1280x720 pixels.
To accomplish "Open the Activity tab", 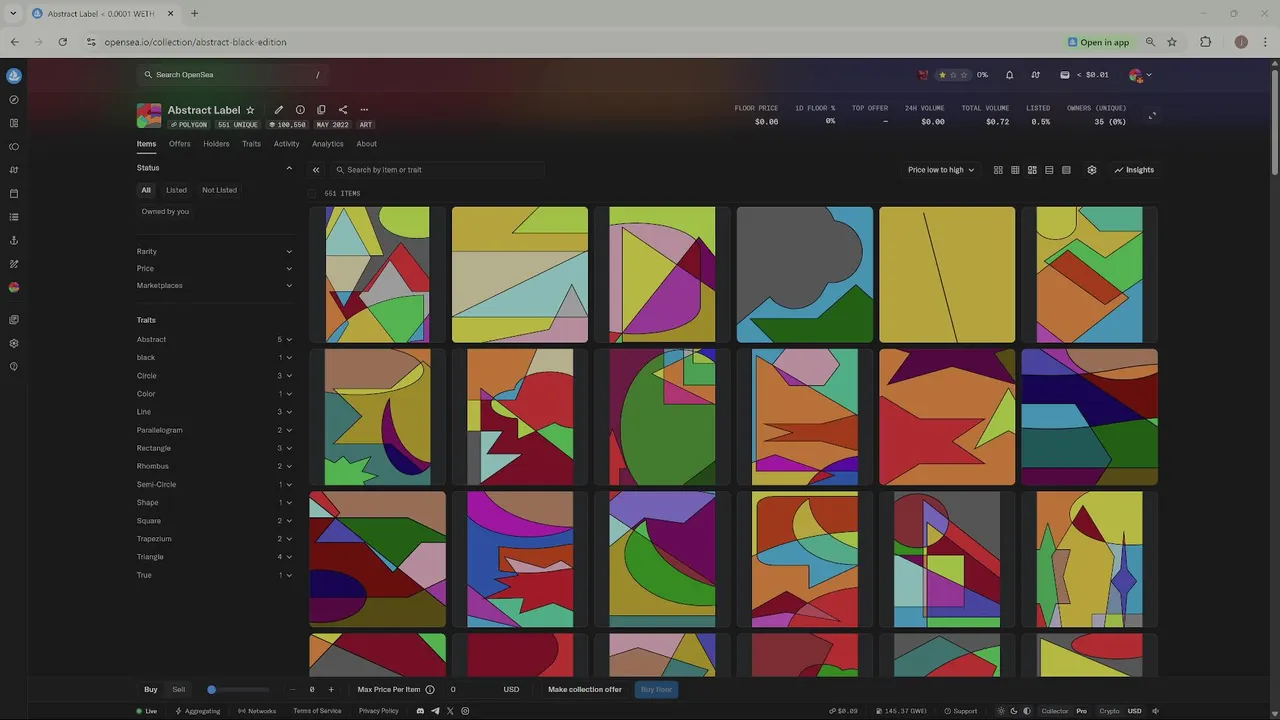I will click(286, 144).
